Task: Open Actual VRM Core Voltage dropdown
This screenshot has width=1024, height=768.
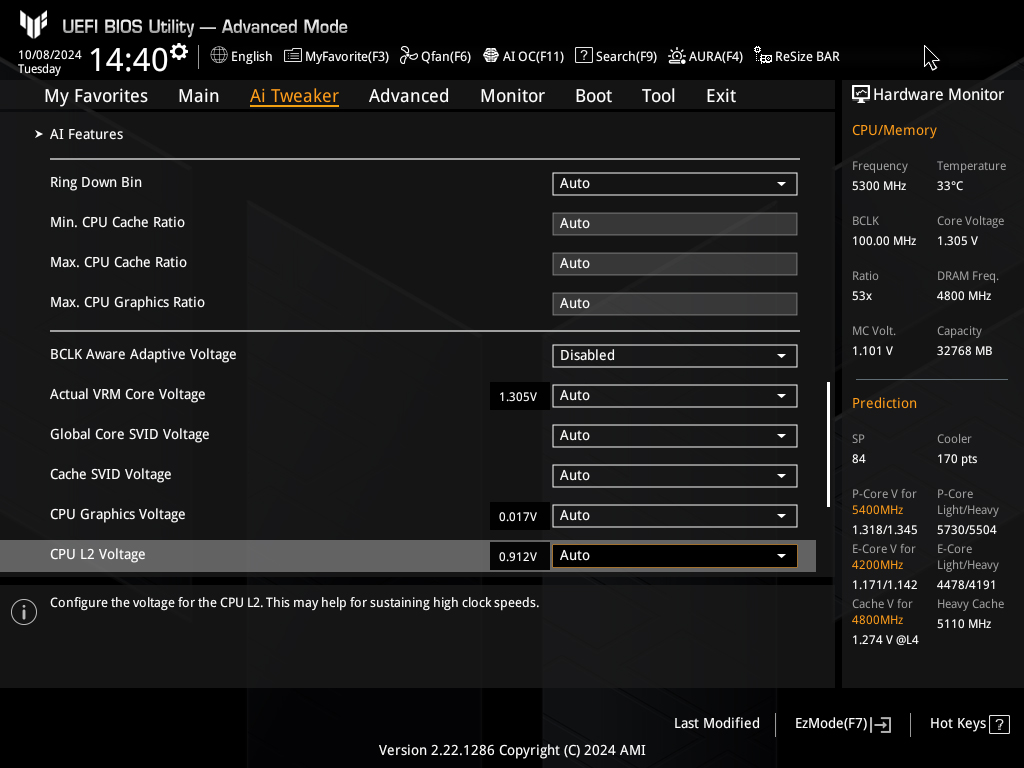Action: point(675,396)
